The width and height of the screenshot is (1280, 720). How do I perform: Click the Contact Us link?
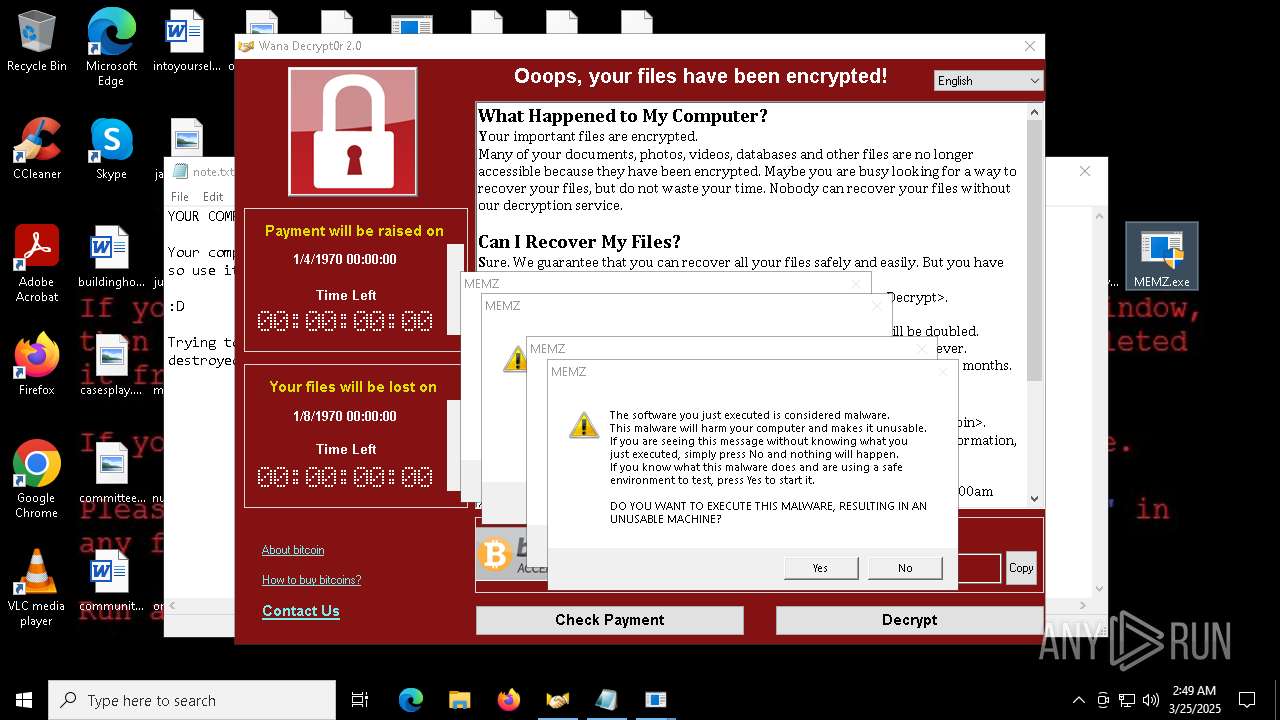coord(301,611)
